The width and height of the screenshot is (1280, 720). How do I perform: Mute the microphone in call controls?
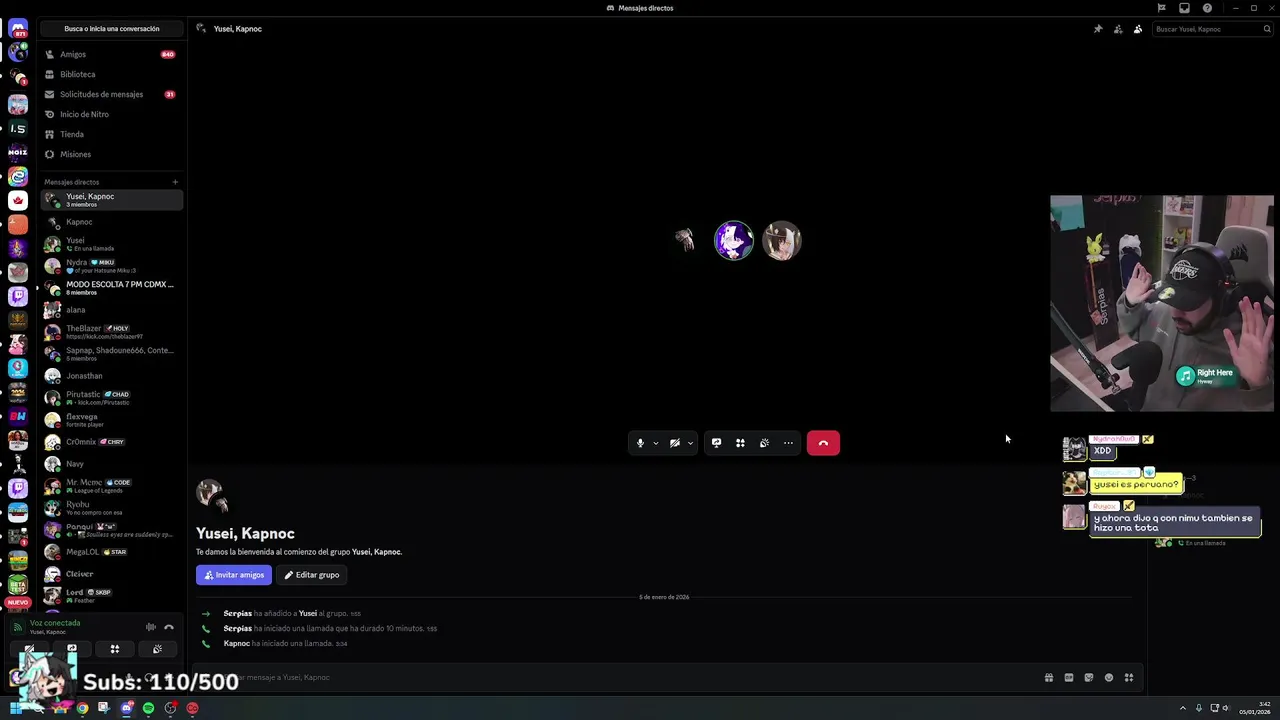tap(640, 443)
